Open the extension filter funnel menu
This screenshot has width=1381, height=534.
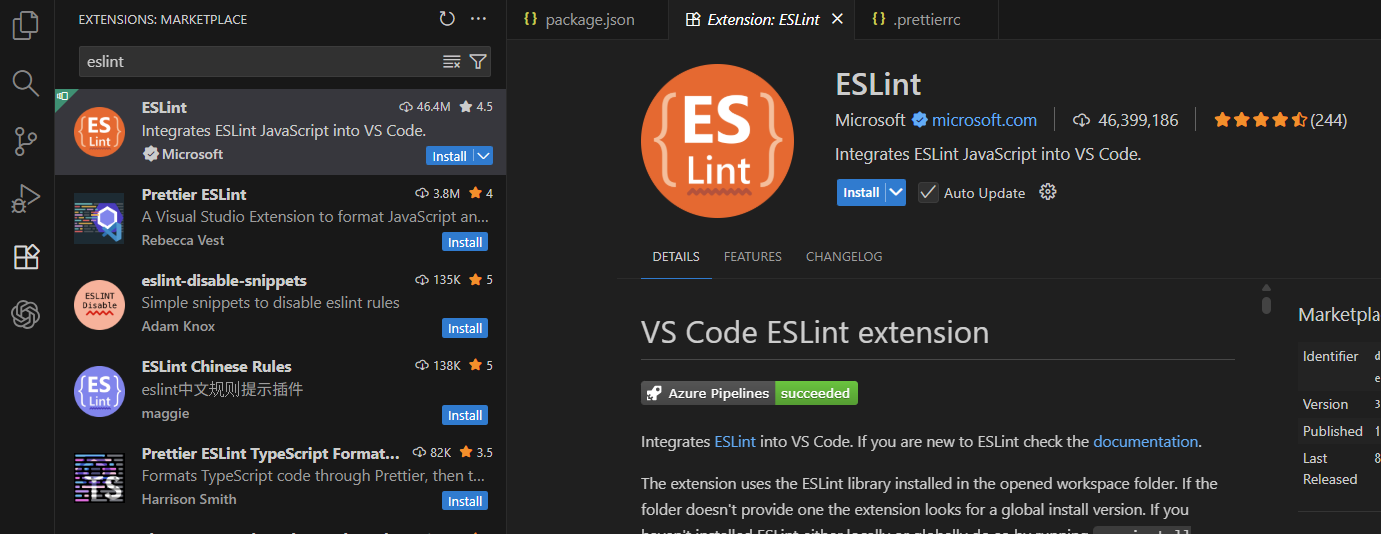[478, 62]
